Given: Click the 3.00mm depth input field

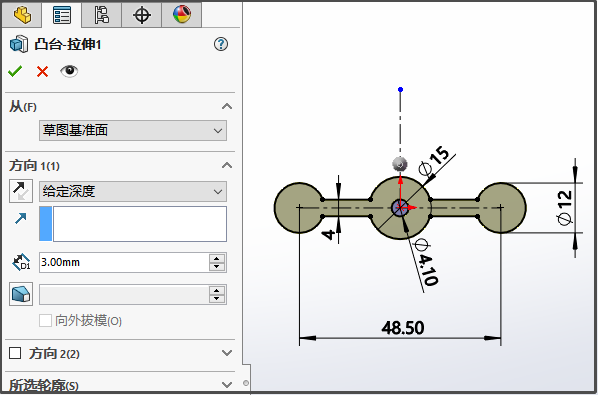Looking at the screenshot, I should click(124, 262).
